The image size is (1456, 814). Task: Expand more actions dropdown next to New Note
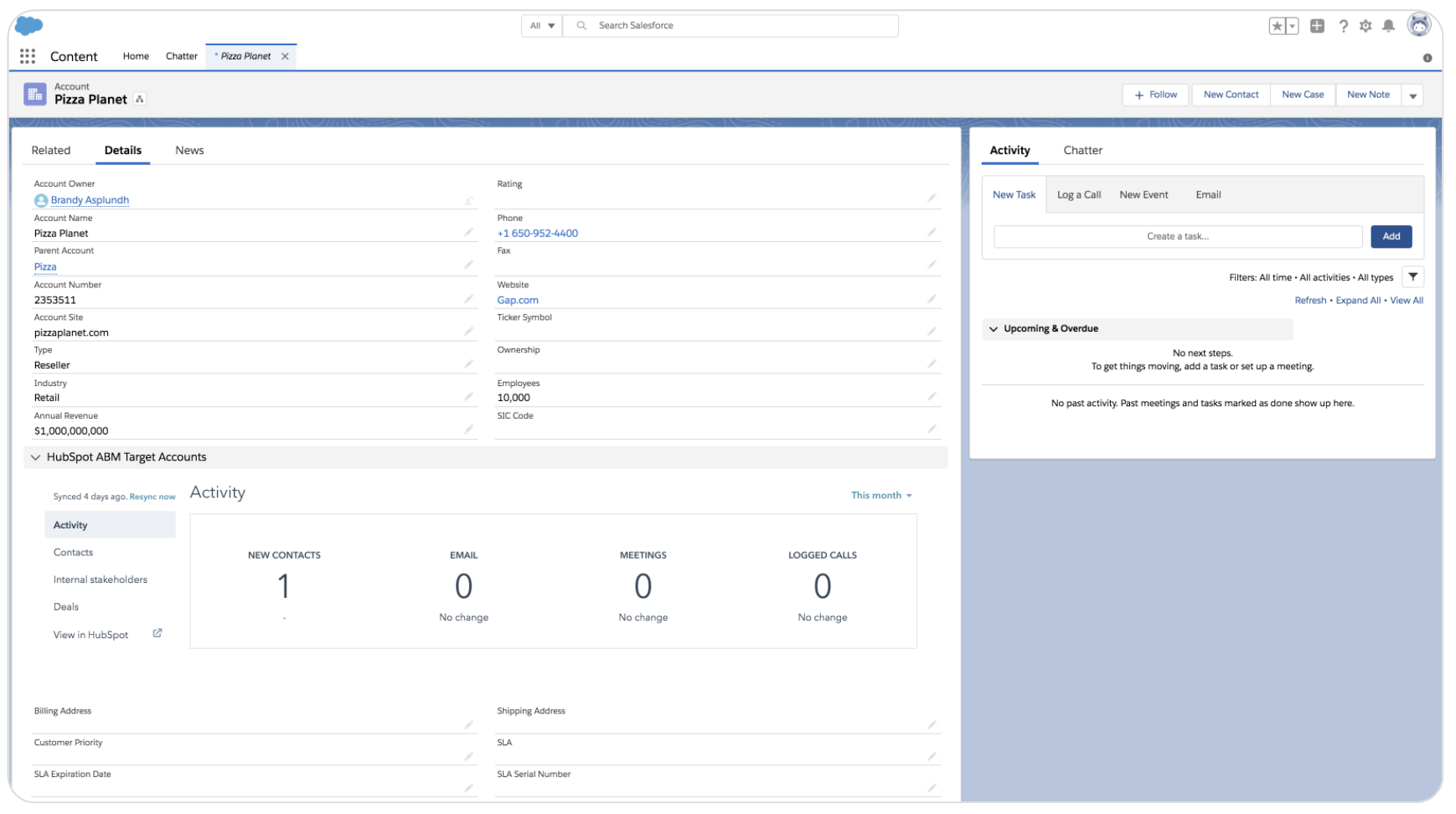click(1412, 95)
